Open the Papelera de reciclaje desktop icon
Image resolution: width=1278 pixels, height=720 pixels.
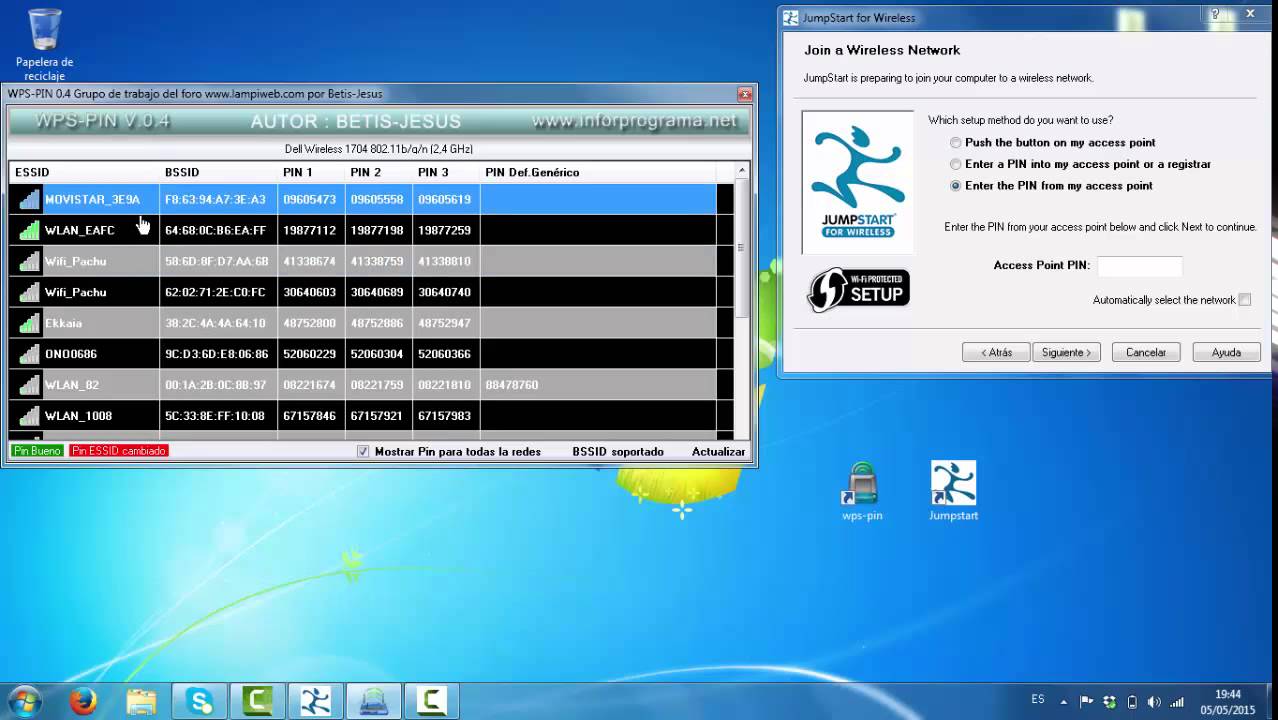coord(44,45)
